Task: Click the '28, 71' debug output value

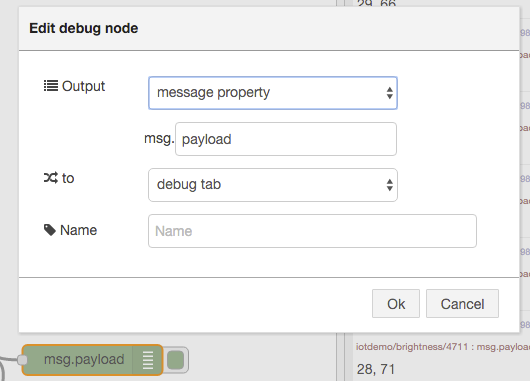Action: coord(376,369)
